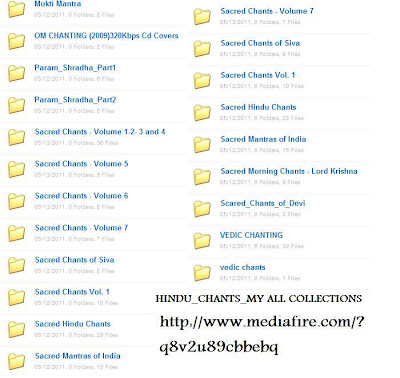Click date details under Sacred Morning Chants - Lord Krishna
The image size is (400, 378).
260,182
